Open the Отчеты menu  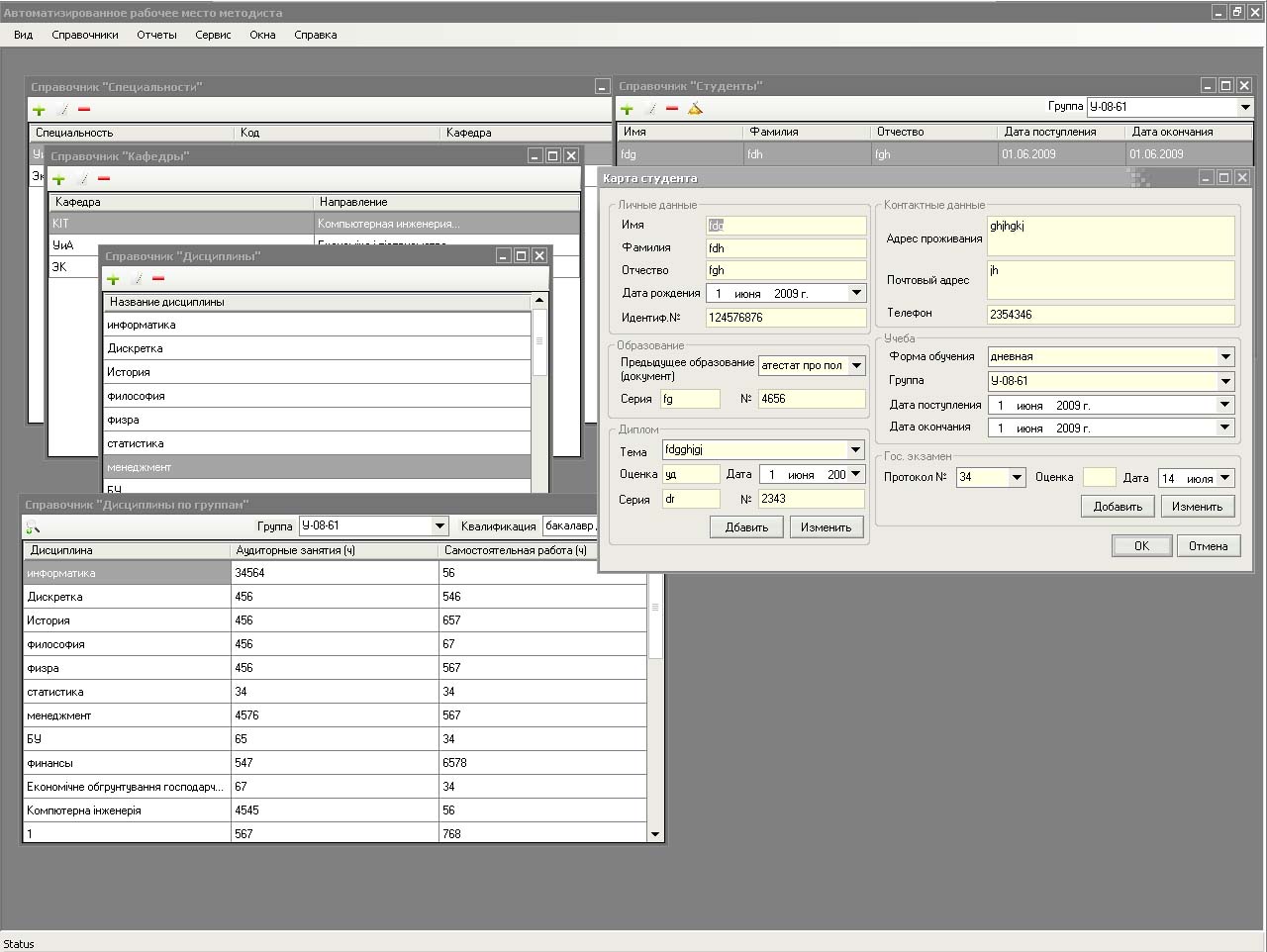(156, 35)
